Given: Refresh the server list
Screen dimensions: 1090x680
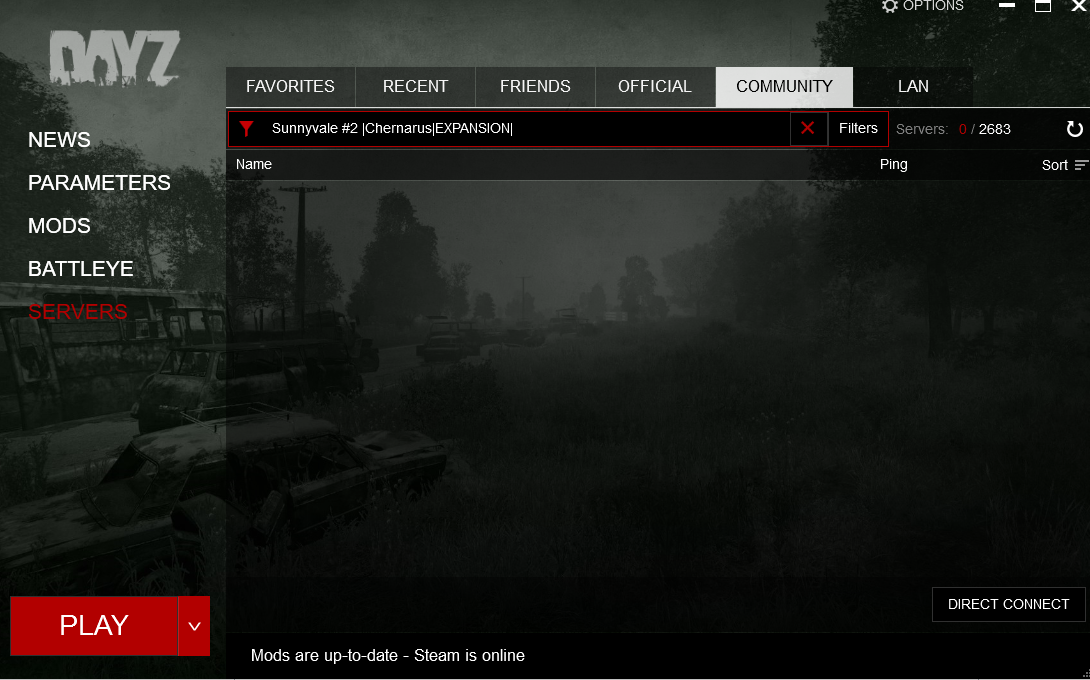Looking at the screenshot, I should coord(1074,129).
